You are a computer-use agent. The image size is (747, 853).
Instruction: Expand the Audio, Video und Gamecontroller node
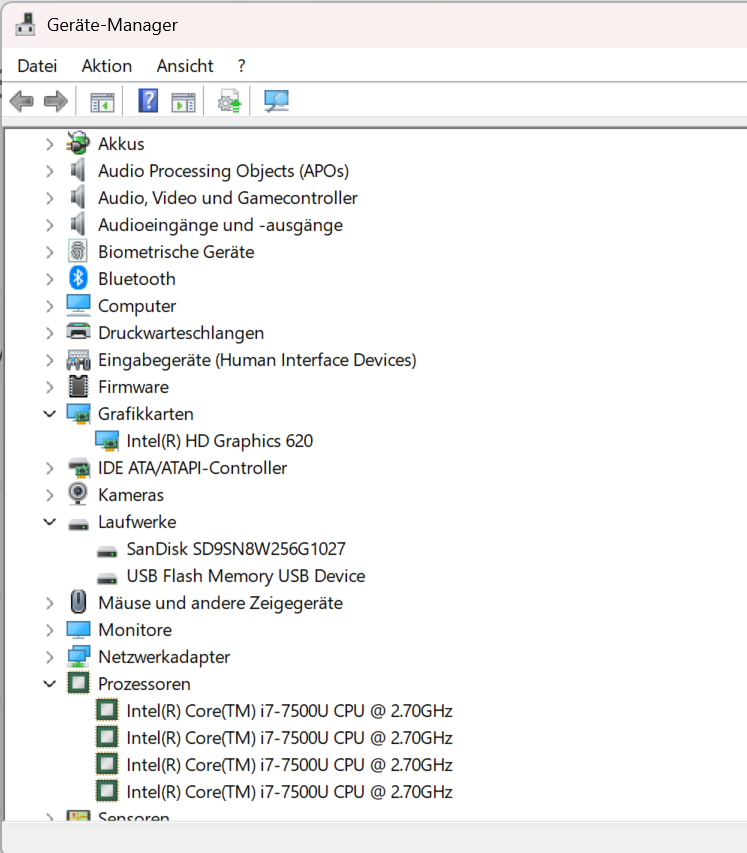[50, 198]
